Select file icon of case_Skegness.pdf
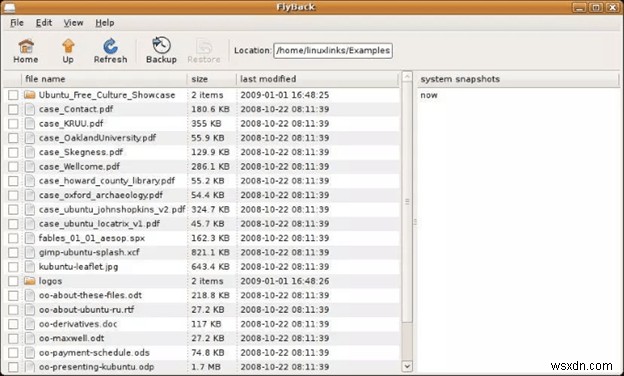The height and width of the screenshot is (376, 624). tap(30, 152)
